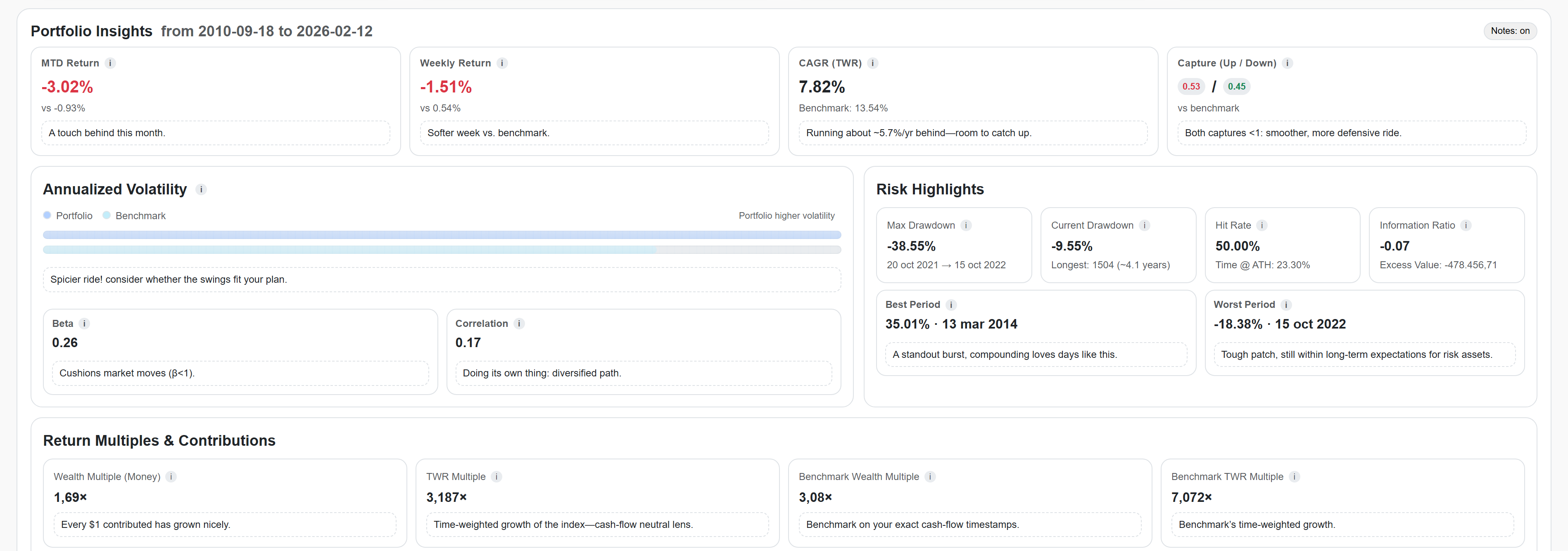Open info for Wealth Multiple (Money)

pyautogui.click(x=171, y=477)
